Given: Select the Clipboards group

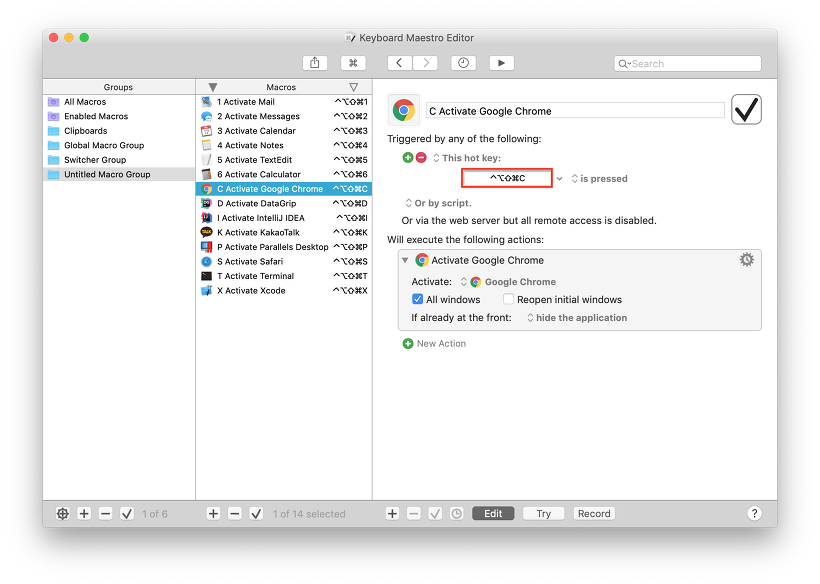Looking at the screenshot, I should click(x=119, y=131).
